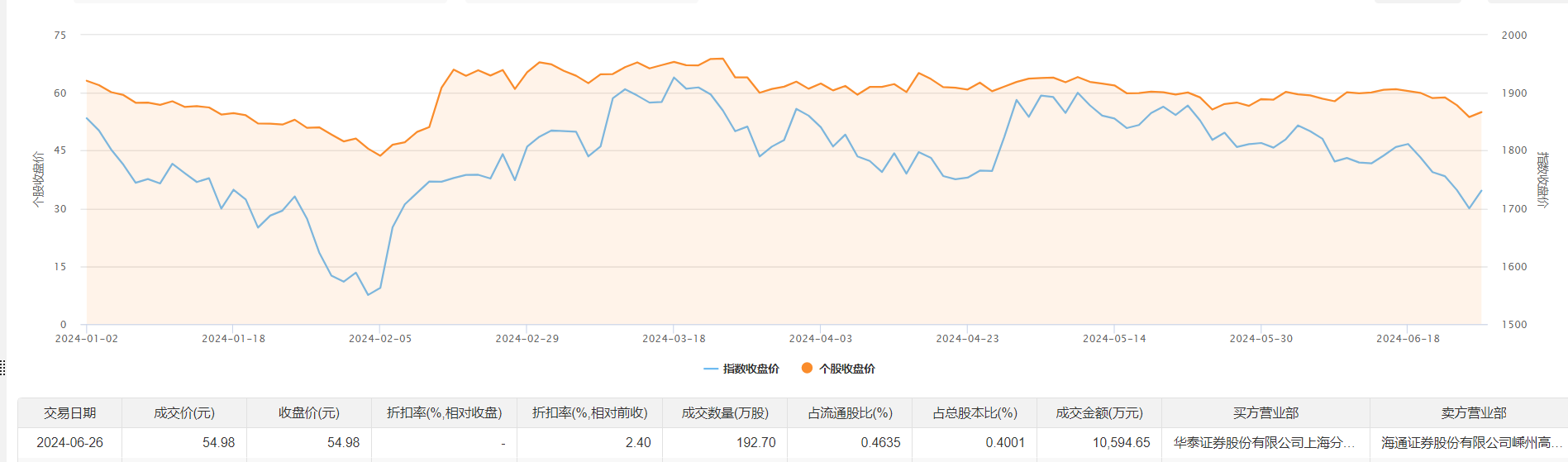Click the 2024-03-18 date on the chart axis
Screen dimensions: 1568x462
point(674,338)
